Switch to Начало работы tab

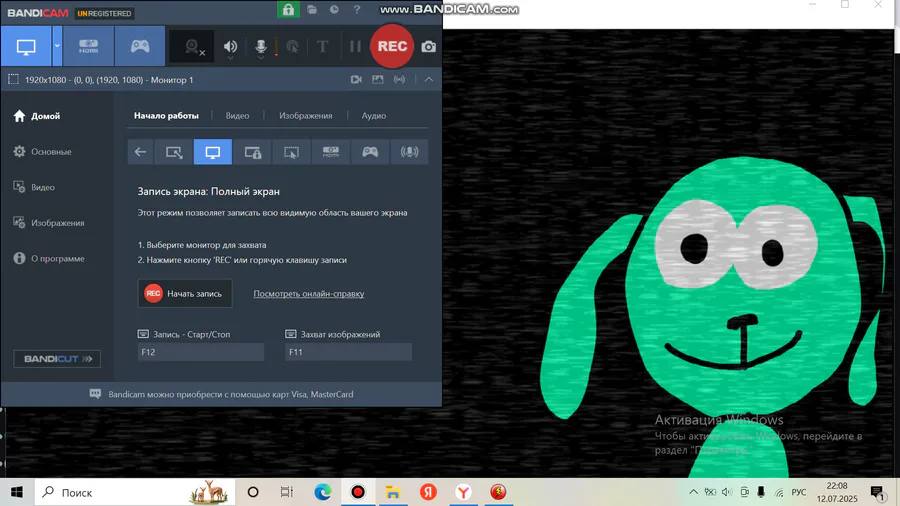click(x=166, y=115)
